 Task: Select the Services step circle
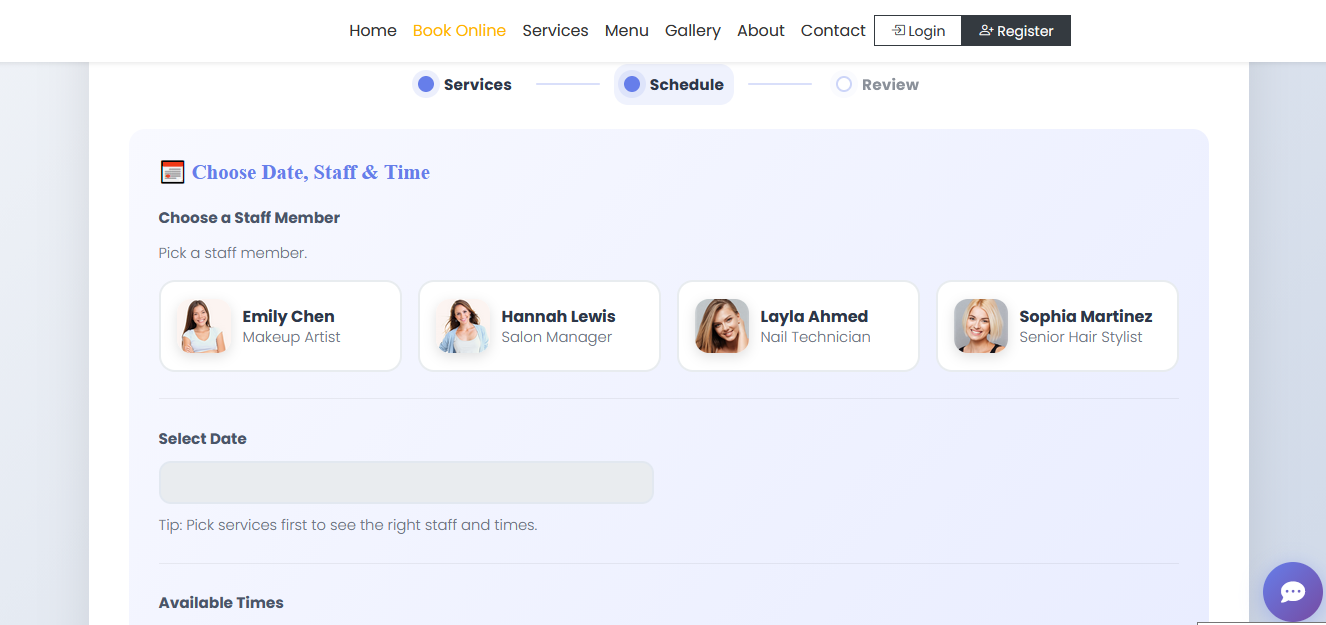[x=425, y=84]
